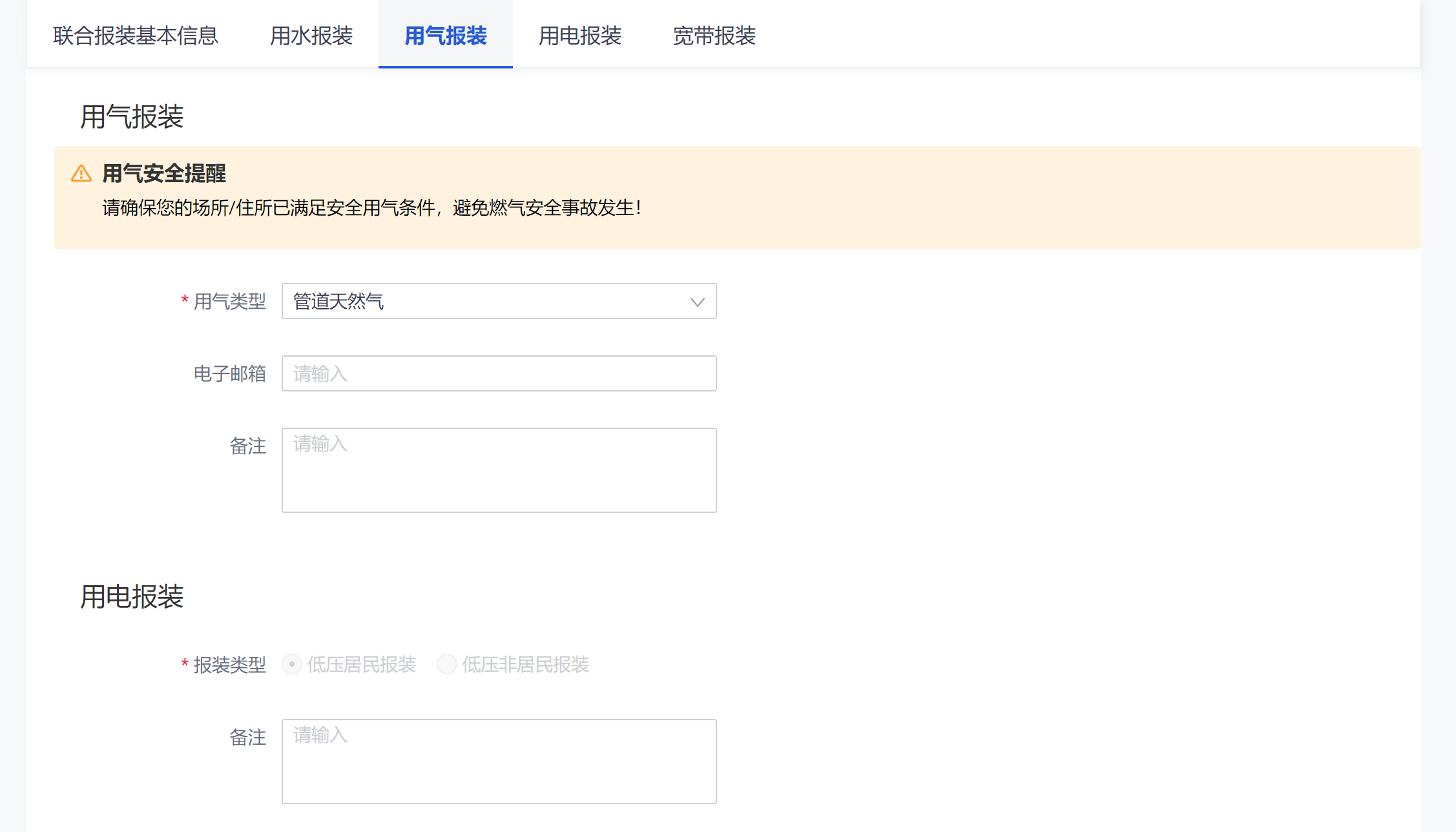1456x832 pixels.
Task: Open the 用水报装 tab
Action: point(311,36)
